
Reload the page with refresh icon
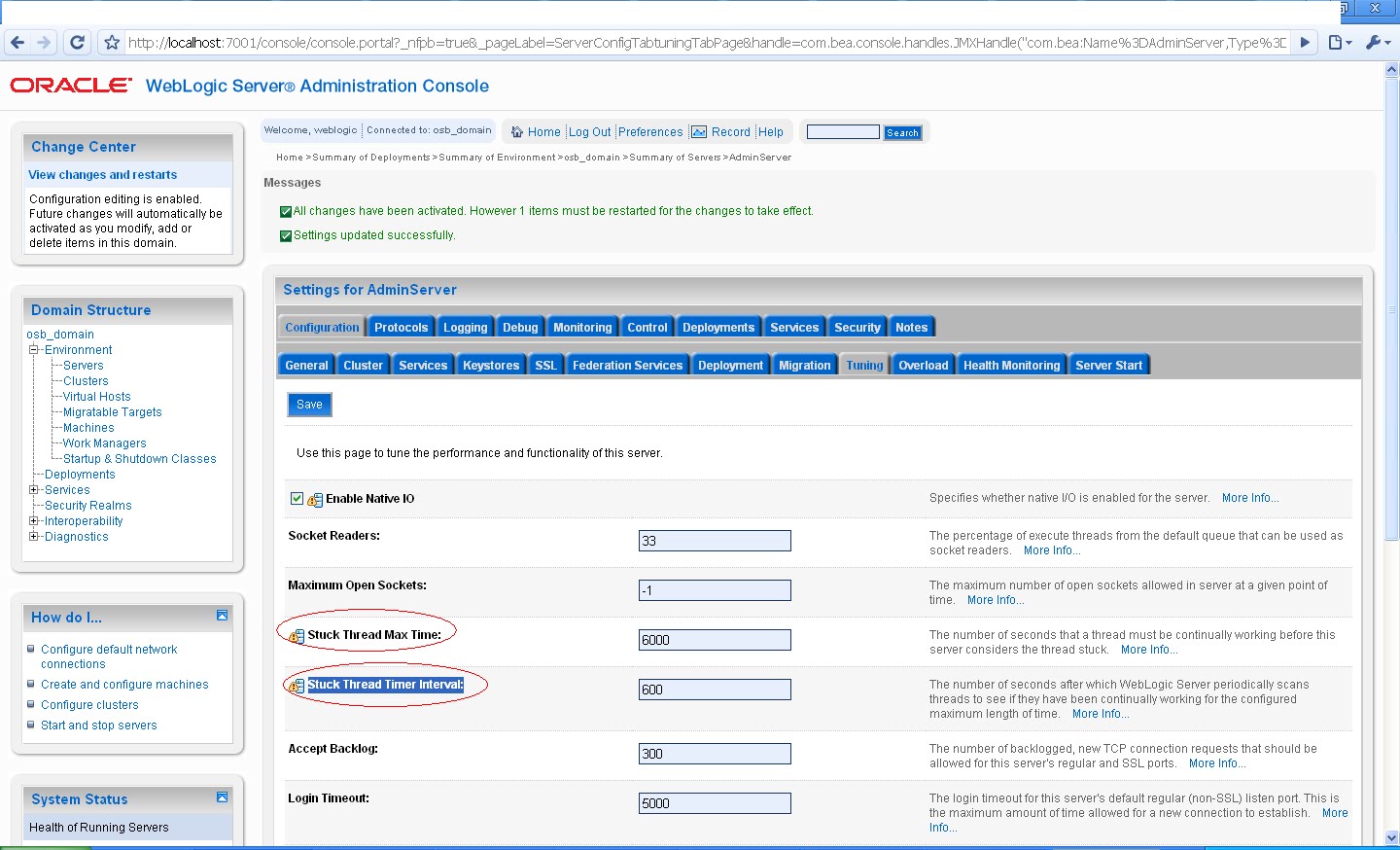[x=77, y=43]
